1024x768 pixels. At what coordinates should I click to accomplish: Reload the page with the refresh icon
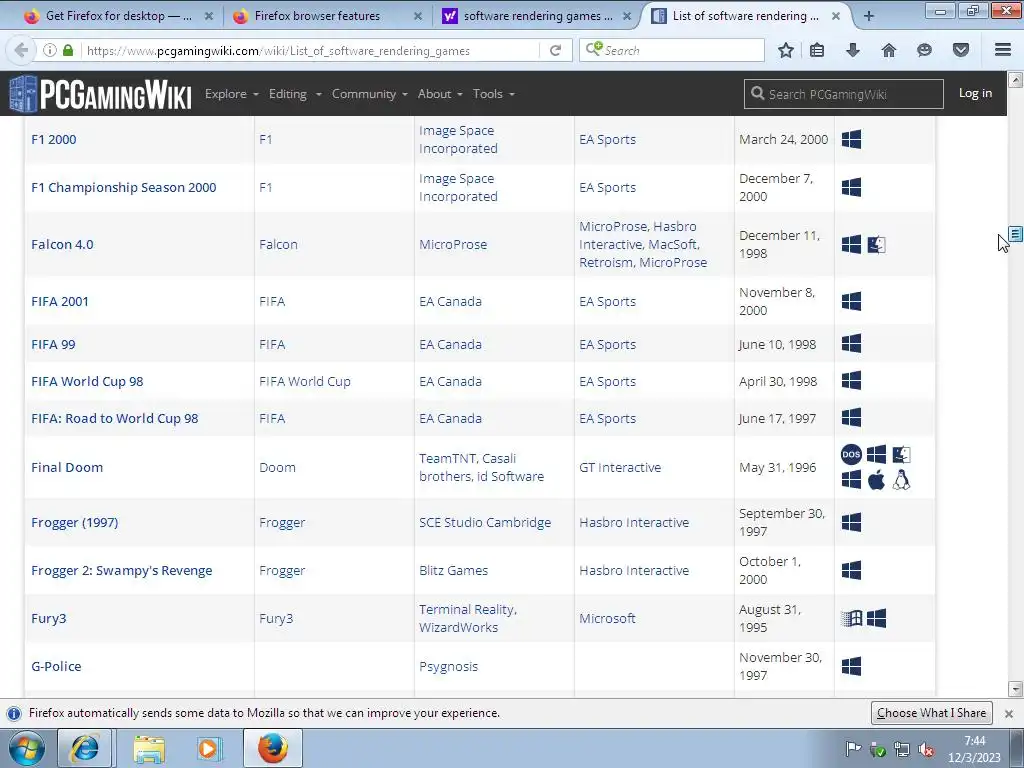click(x=555, y=50)
